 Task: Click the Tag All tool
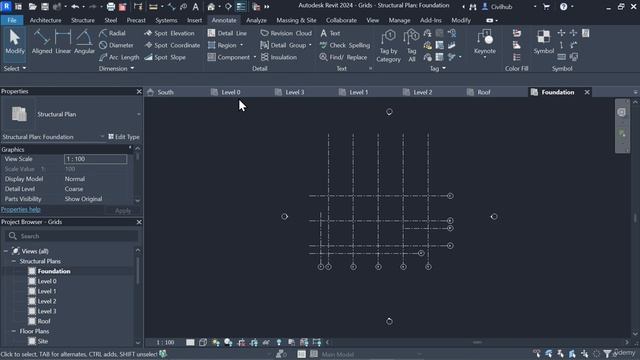point(411,46)
